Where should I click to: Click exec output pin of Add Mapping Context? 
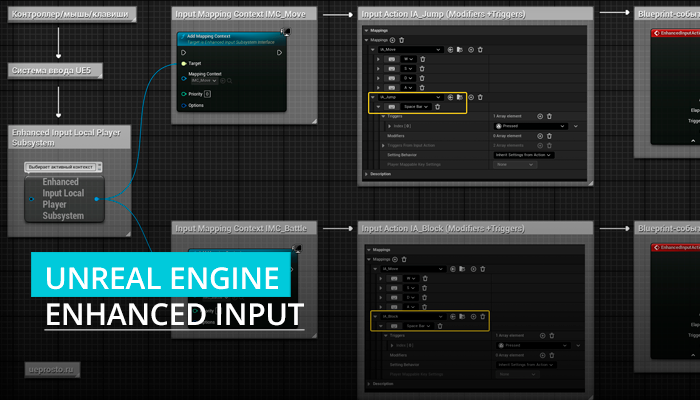pos(279,53)
